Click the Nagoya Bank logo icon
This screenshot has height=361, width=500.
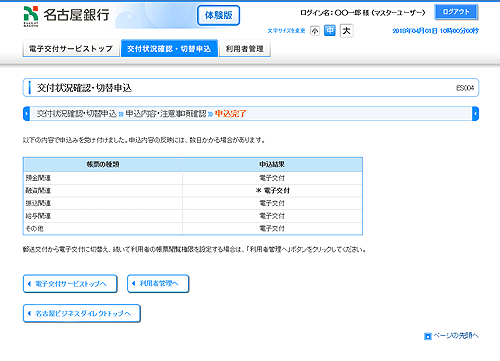click(31, 15)
